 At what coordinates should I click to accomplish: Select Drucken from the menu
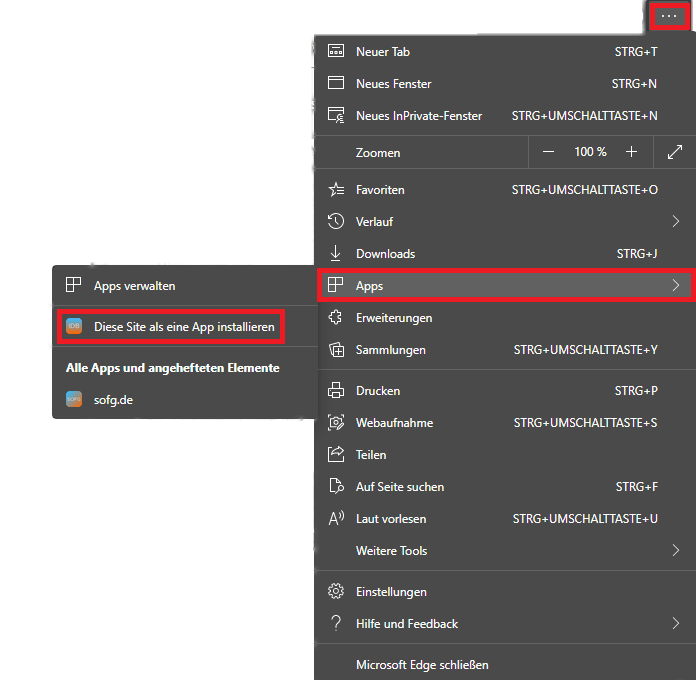[378, 391]
